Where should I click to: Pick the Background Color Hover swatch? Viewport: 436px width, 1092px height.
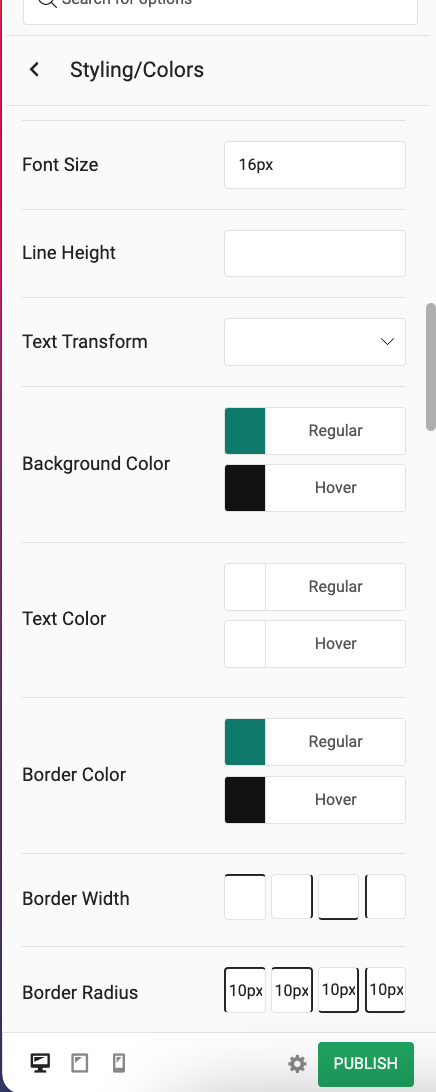click(x=244, y=488)
